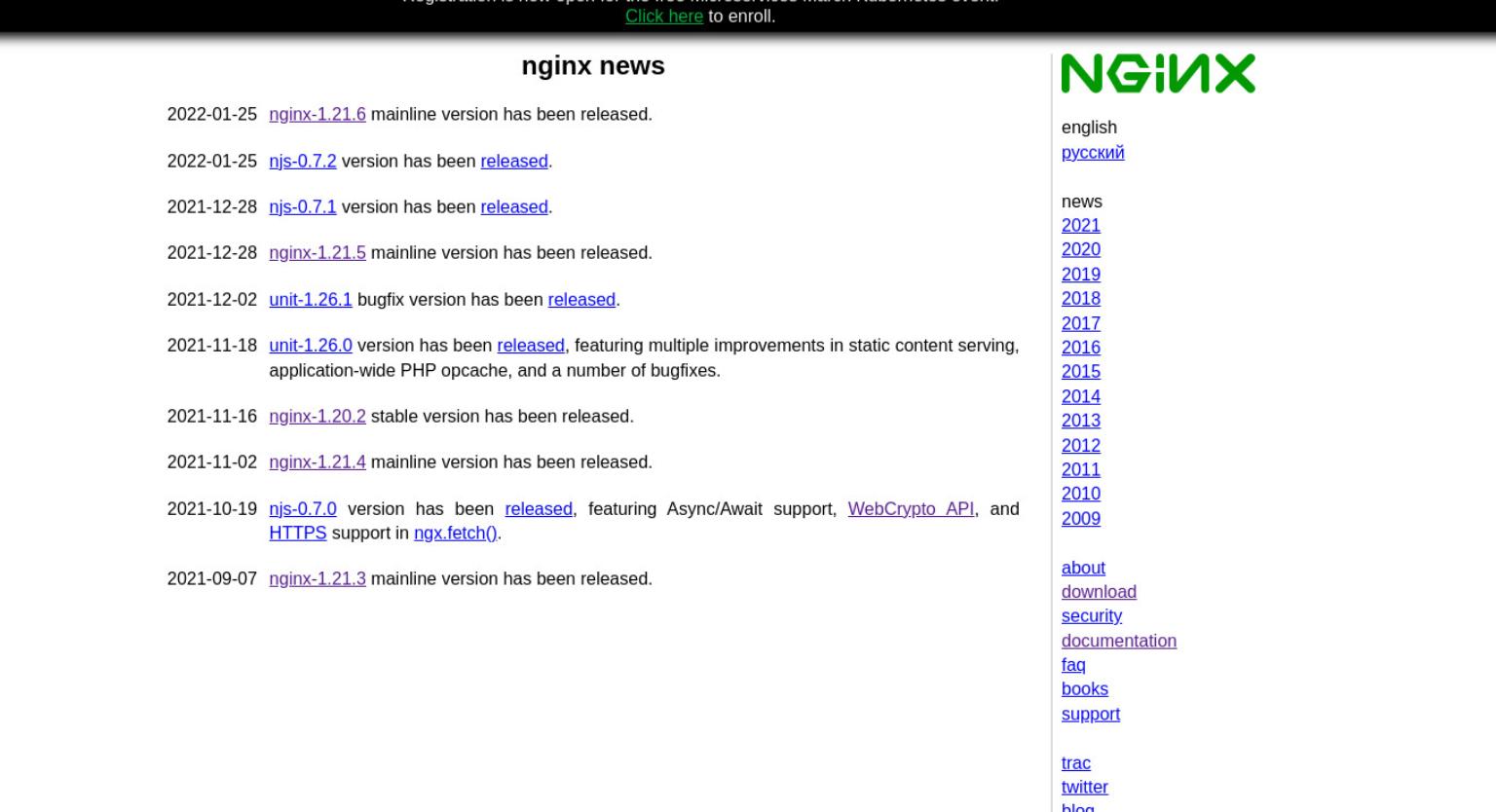Click the 'news' sidebar label
This screenshot has width=1496, height=812.
pyautogui.click(x=1082, y=202)
